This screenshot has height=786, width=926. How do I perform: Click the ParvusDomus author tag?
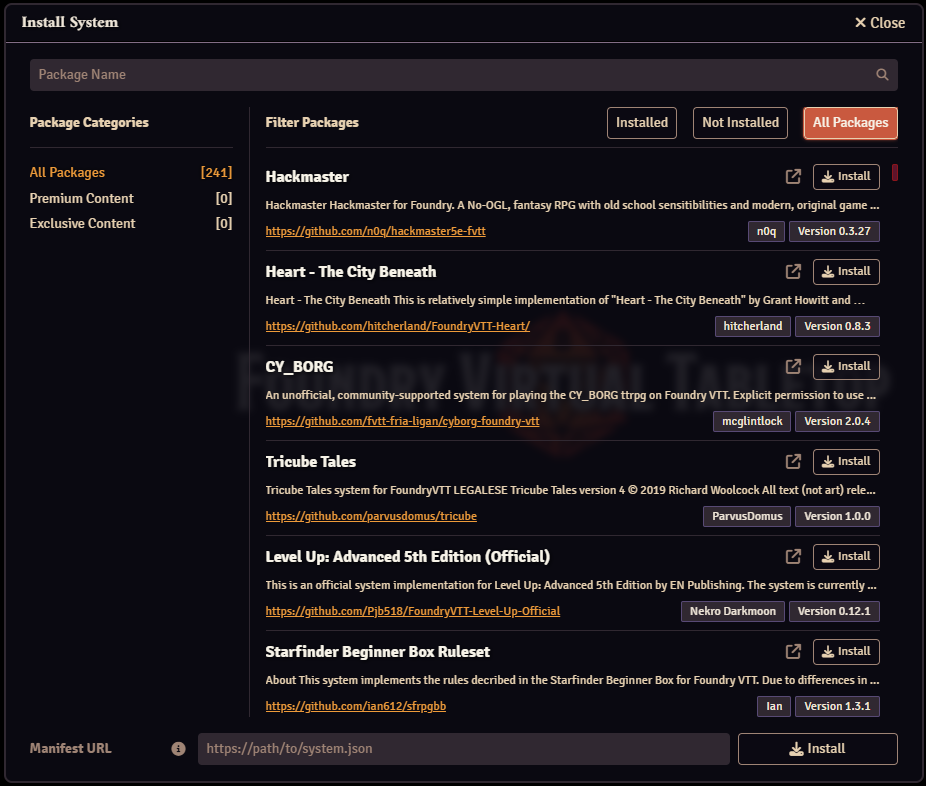746,517
